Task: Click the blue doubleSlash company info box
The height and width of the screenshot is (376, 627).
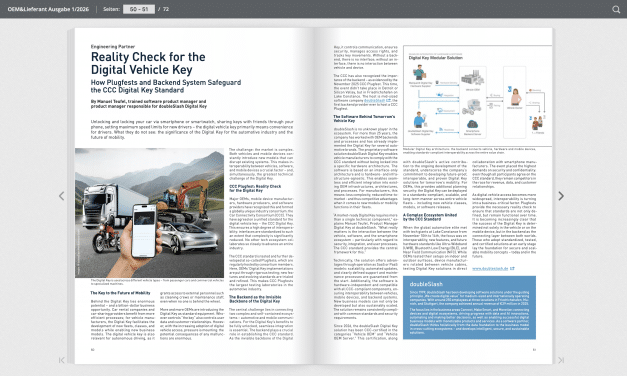Action: 469,308
